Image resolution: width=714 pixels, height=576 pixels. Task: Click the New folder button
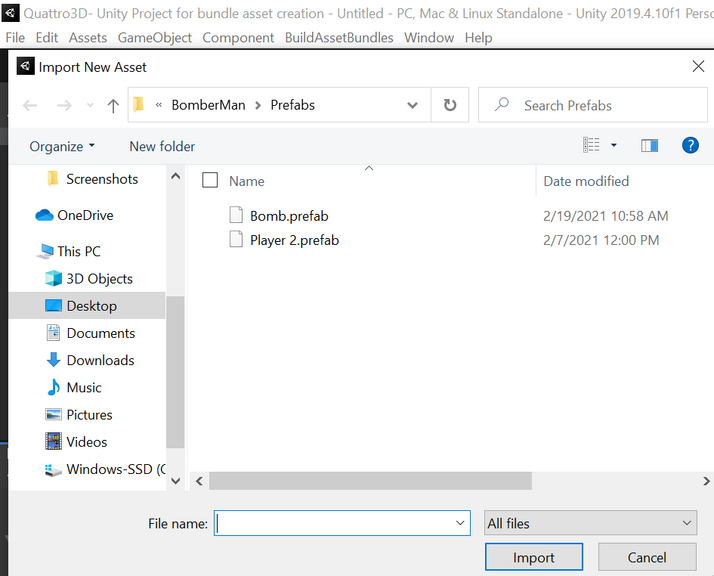[x=162, y=146]
